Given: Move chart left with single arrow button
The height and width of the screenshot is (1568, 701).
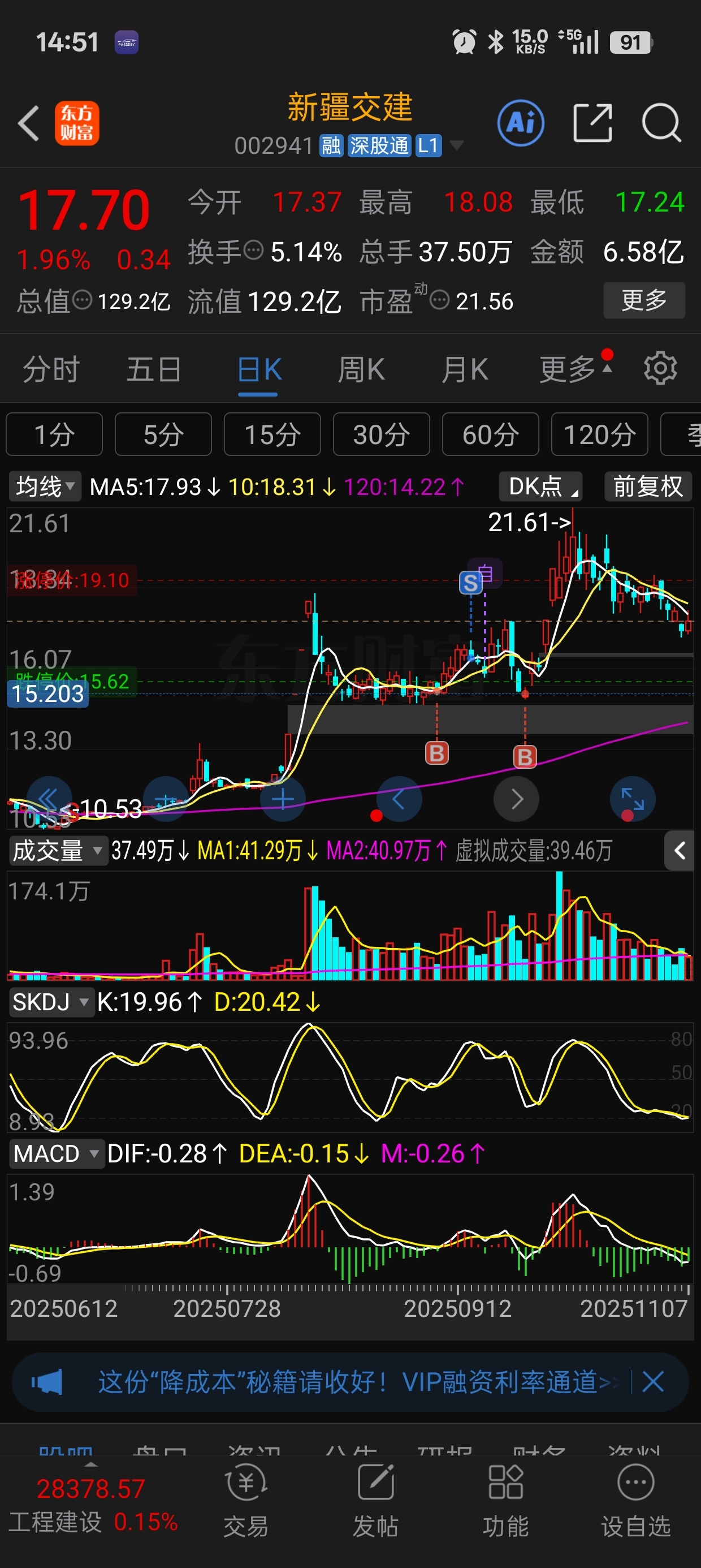Looking at the screenshot, I should coord(399,799).
